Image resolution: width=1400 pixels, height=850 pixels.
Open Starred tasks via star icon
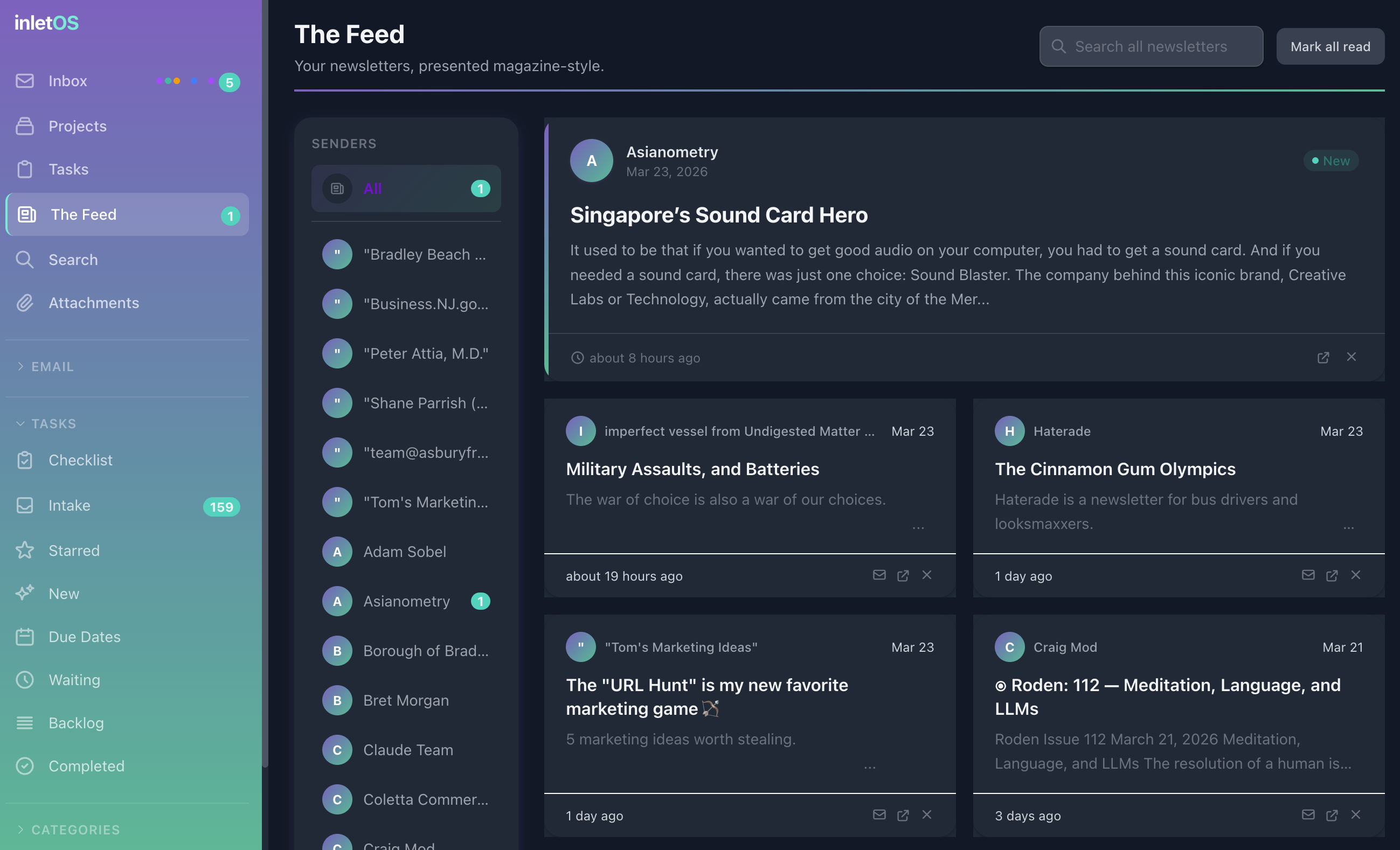point(25,550)
